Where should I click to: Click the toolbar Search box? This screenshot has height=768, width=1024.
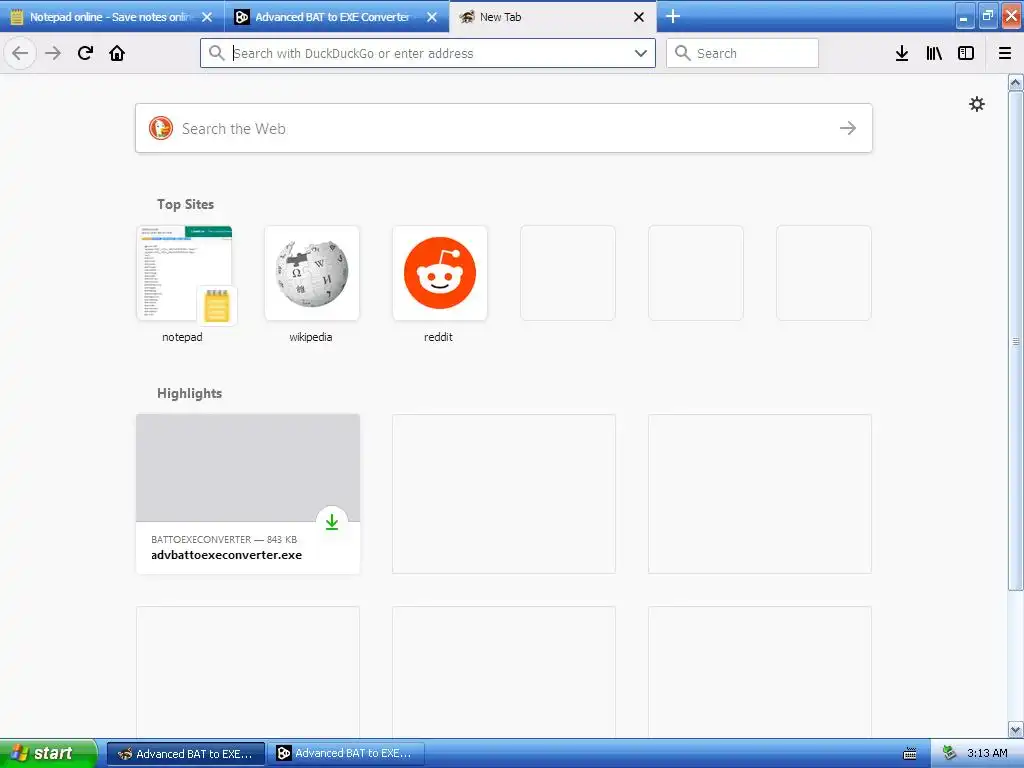[x=742, y=53]
